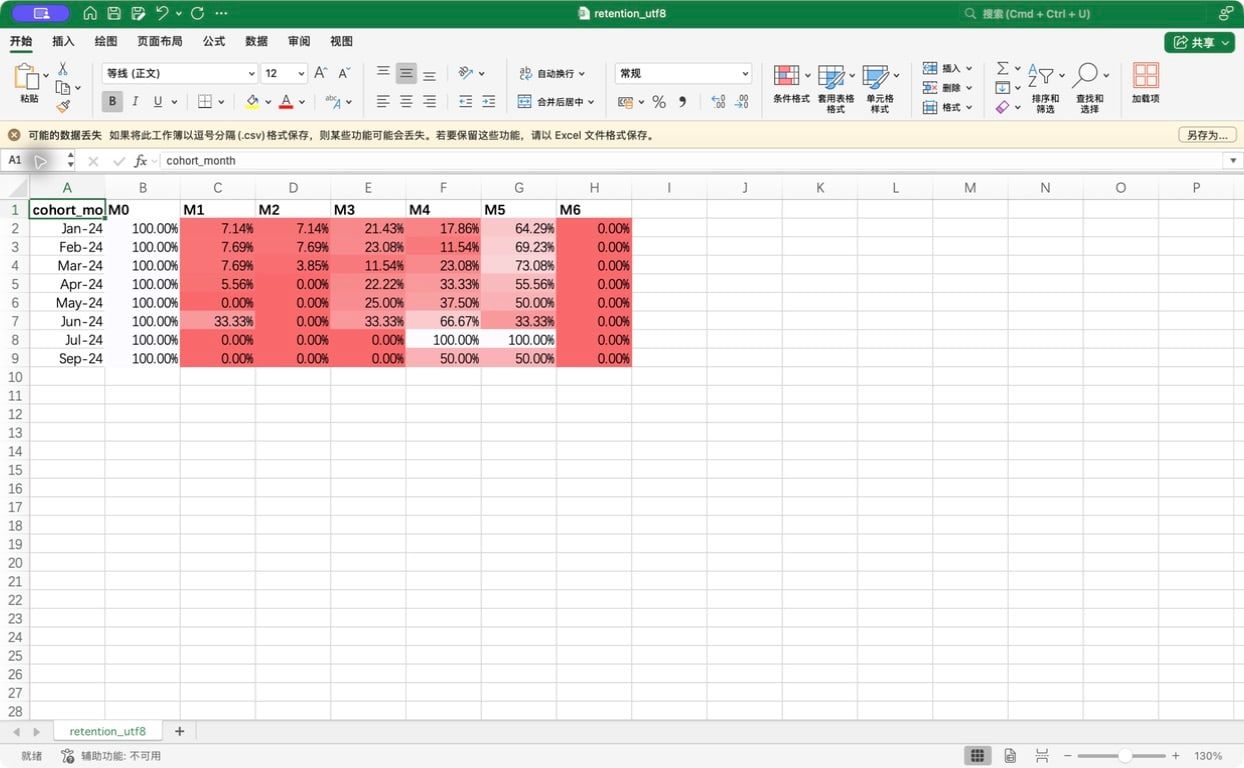1244x768 pixels.
Task: Open Cell Styles (单元格样式)
Action: pyautogui.click(x=880, y=88)
